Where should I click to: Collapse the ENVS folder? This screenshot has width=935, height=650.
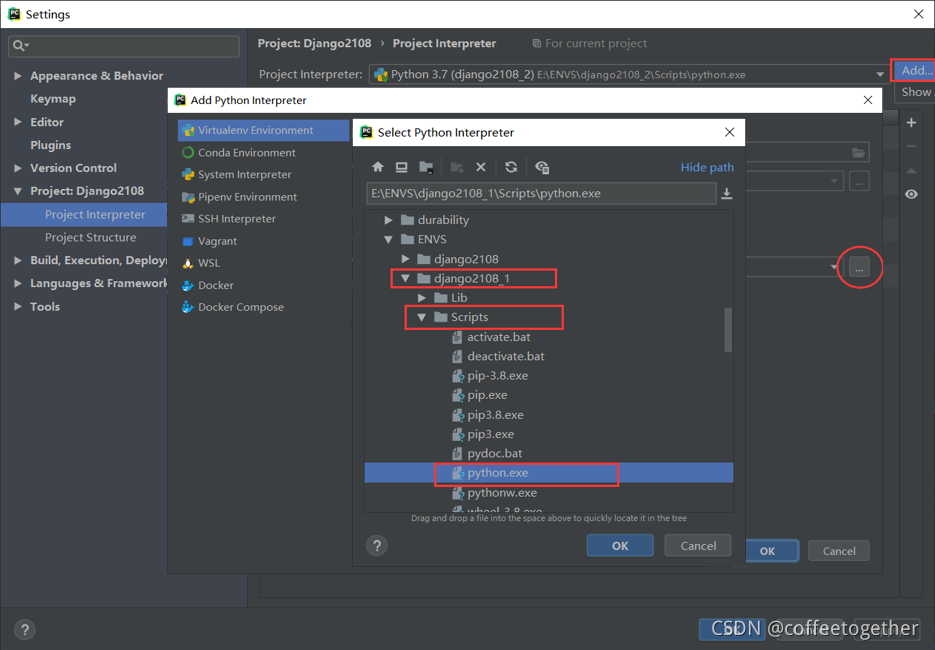tap(388, 239)
